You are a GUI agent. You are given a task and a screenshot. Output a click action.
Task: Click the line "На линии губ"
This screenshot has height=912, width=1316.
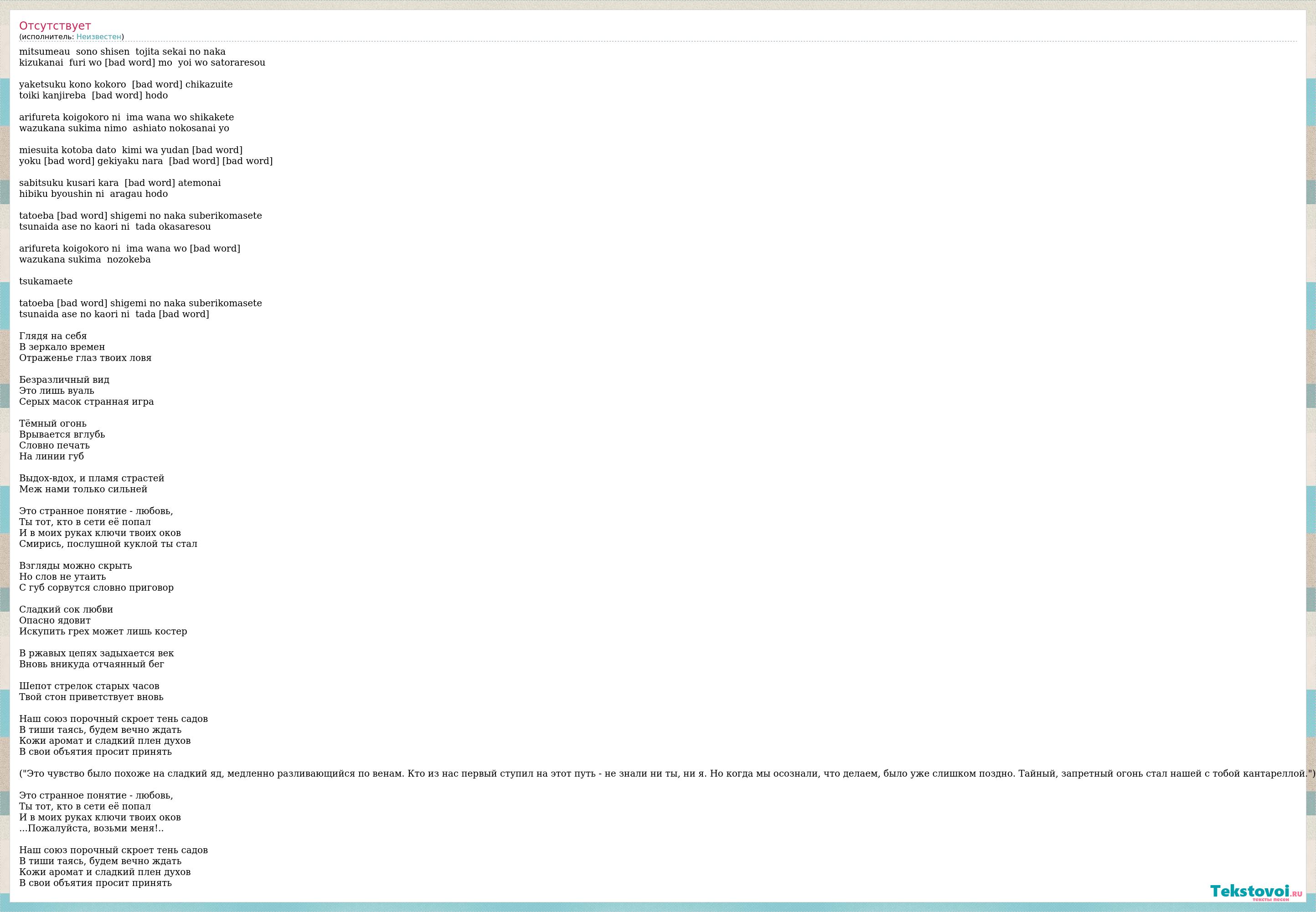coord(52,457)
